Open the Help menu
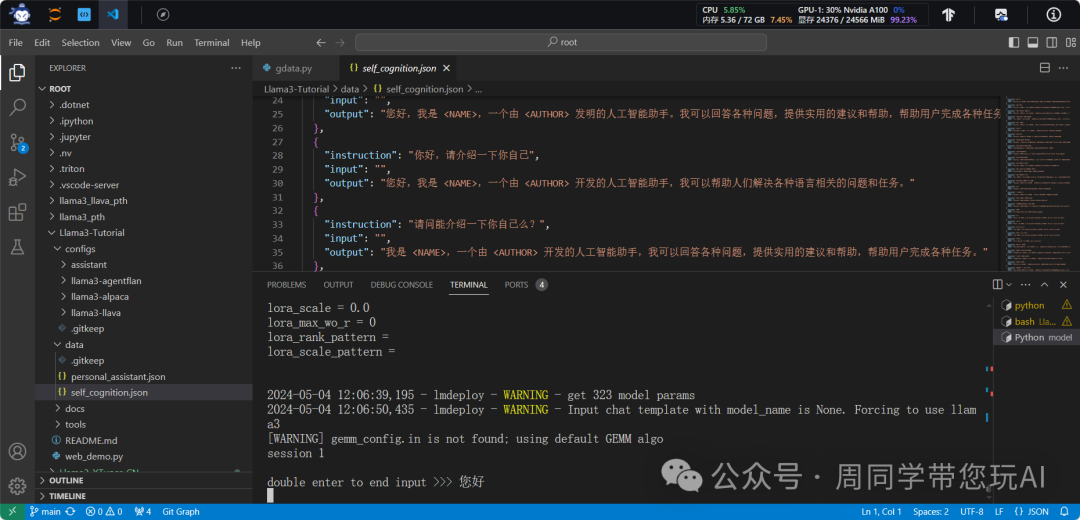Image resolution: width=1080 pixels, height=520 pixels. point(251,42)
